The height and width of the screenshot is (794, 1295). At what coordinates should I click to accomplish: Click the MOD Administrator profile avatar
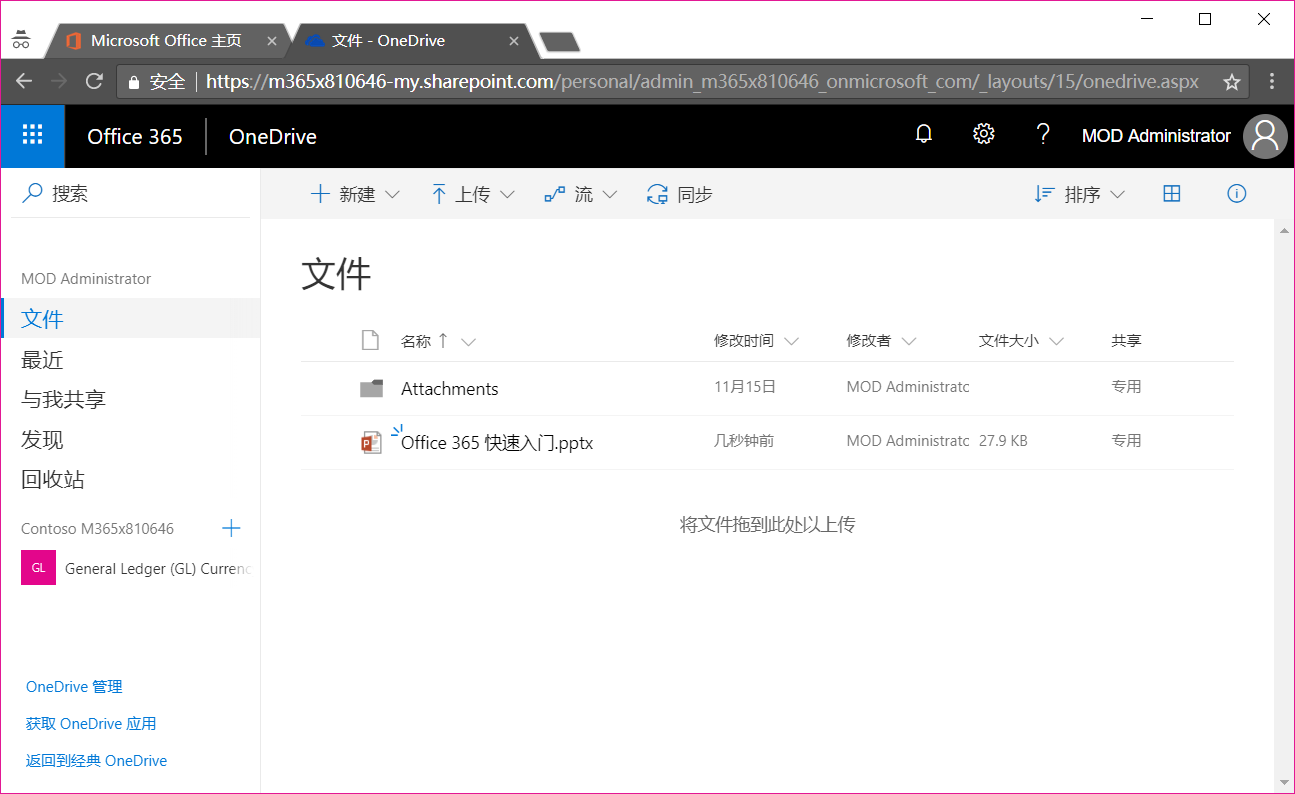(1265, 135)
